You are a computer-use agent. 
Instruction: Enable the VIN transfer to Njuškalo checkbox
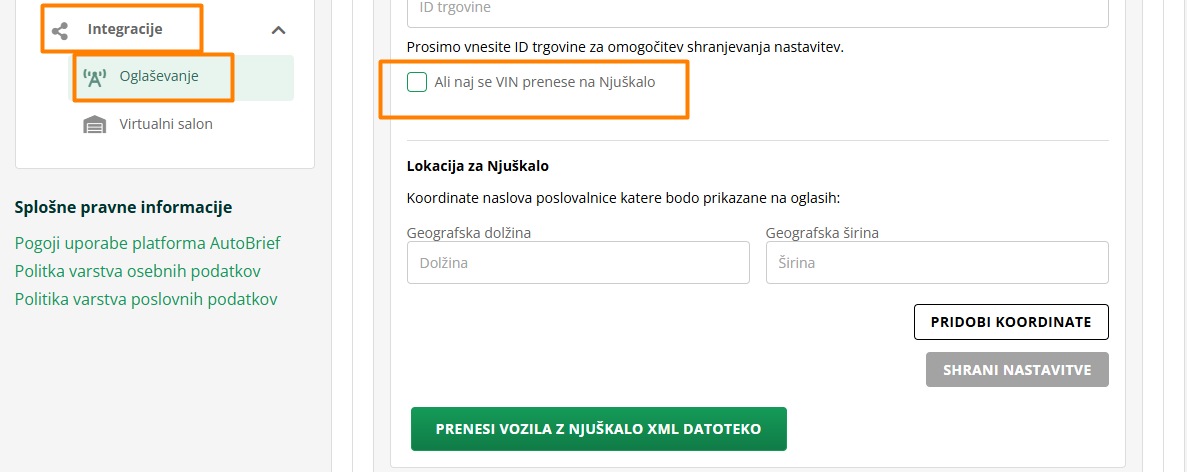click(x=417, y=82)
